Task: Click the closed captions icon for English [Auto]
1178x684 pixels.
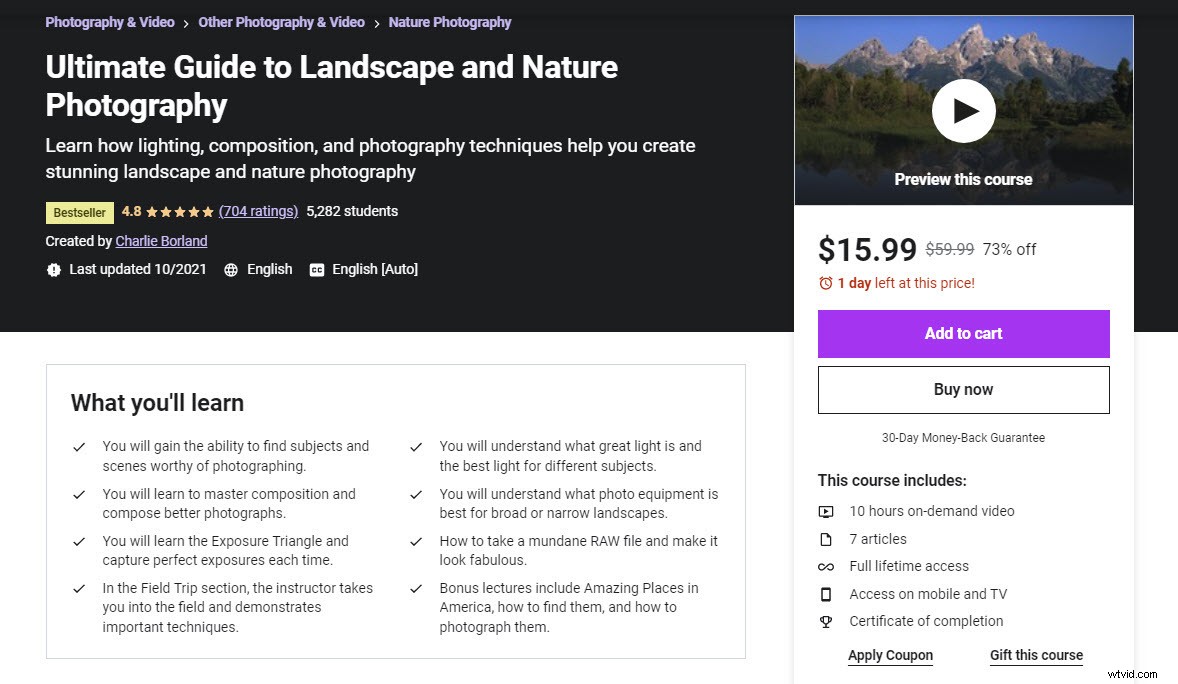Action: (x=316, y=269)
